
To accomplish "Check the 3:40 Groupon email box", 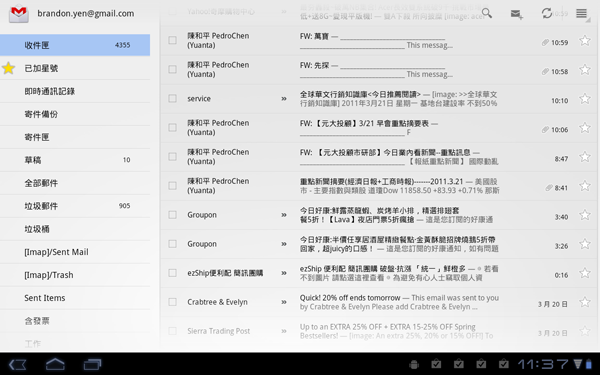I will (x=173, y=215).
